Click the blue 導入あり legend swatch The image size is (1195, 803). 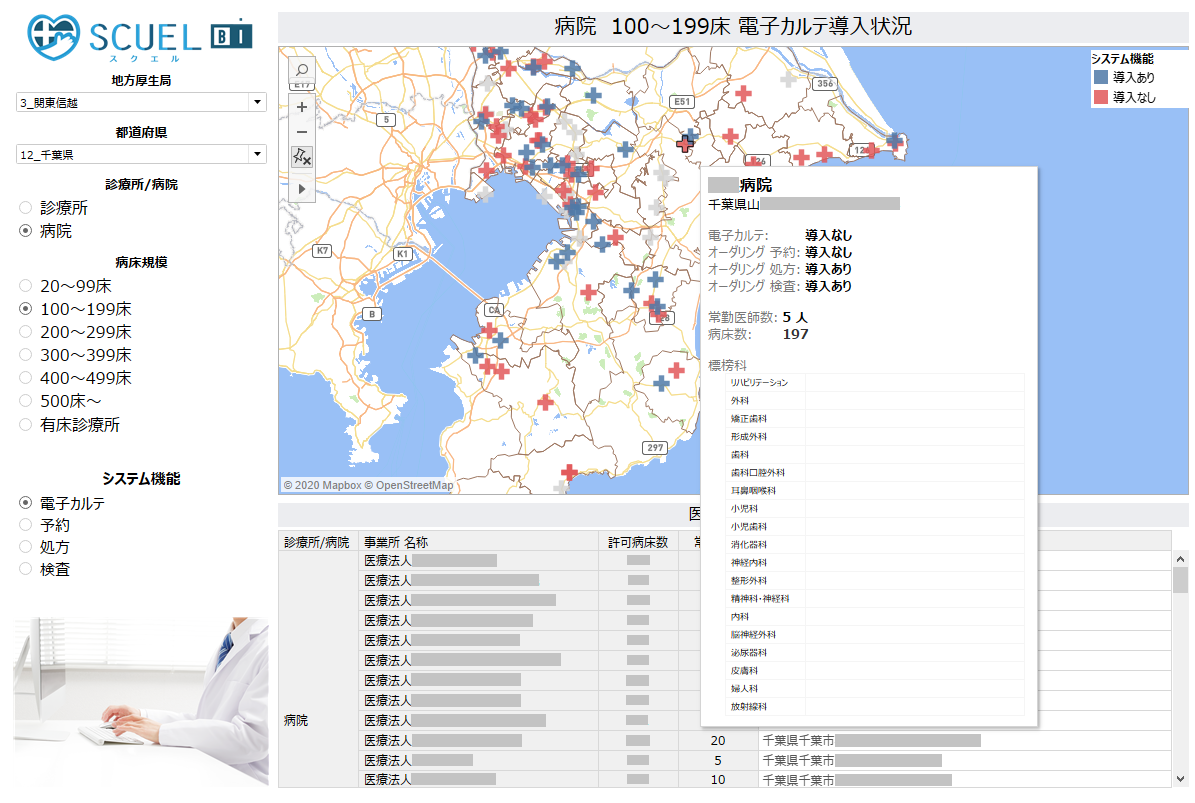1101,77
